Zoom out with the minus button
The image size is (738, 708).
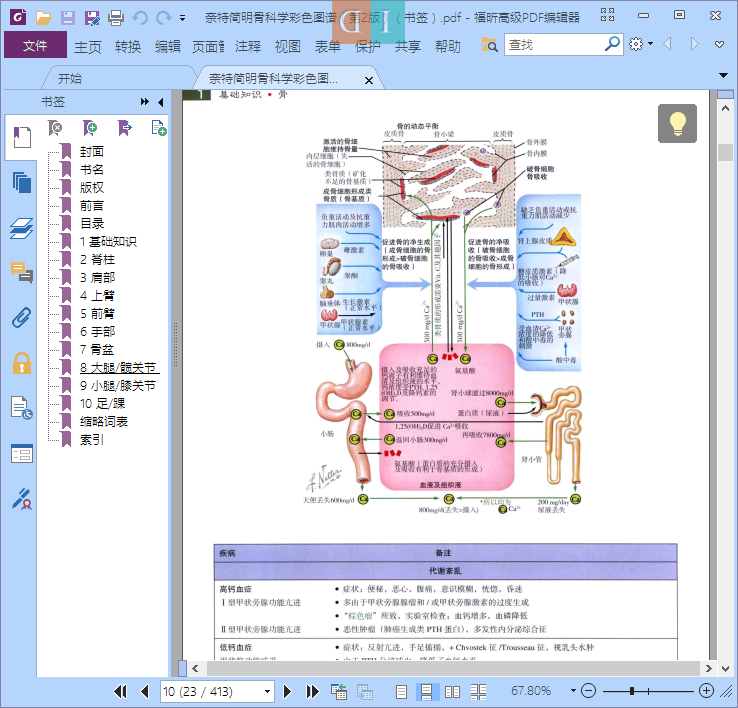tap(588, 691)
